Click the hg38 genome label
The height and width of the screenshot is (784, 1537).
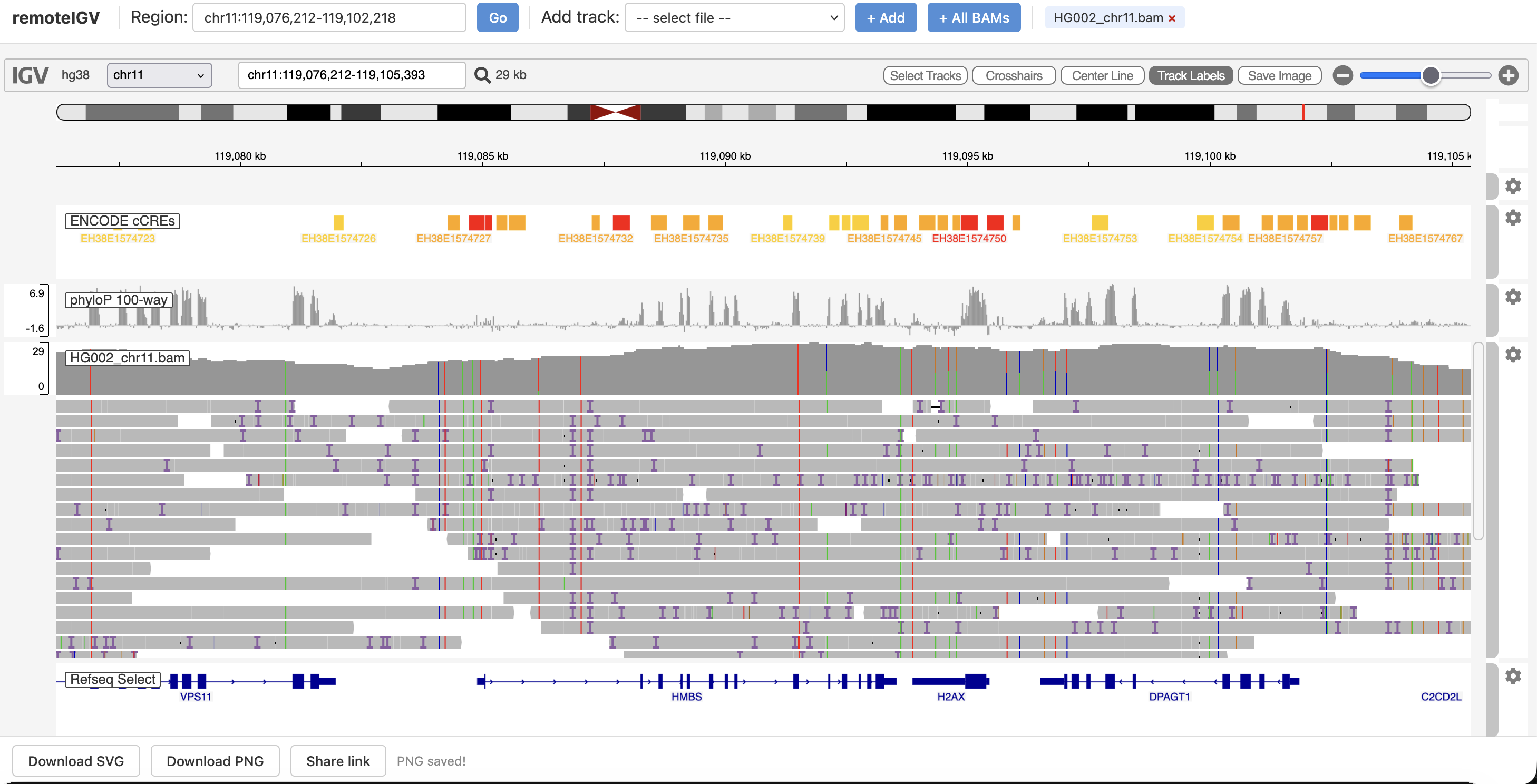pos(76,75)
